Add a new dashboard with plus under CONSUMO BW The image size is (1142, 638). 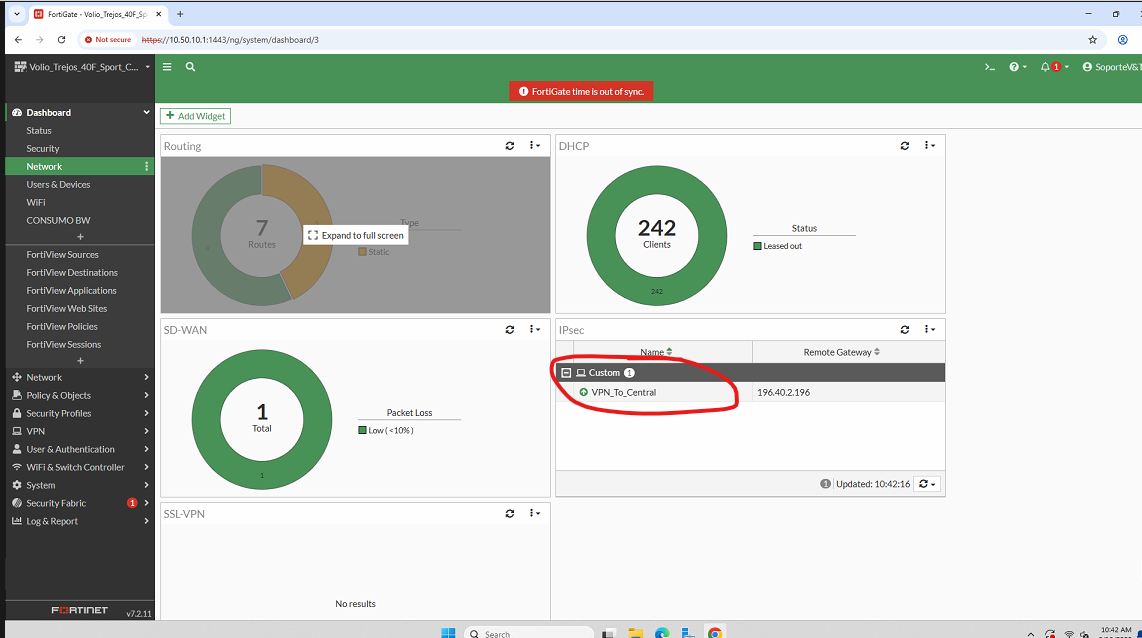[x=80, y=237]
